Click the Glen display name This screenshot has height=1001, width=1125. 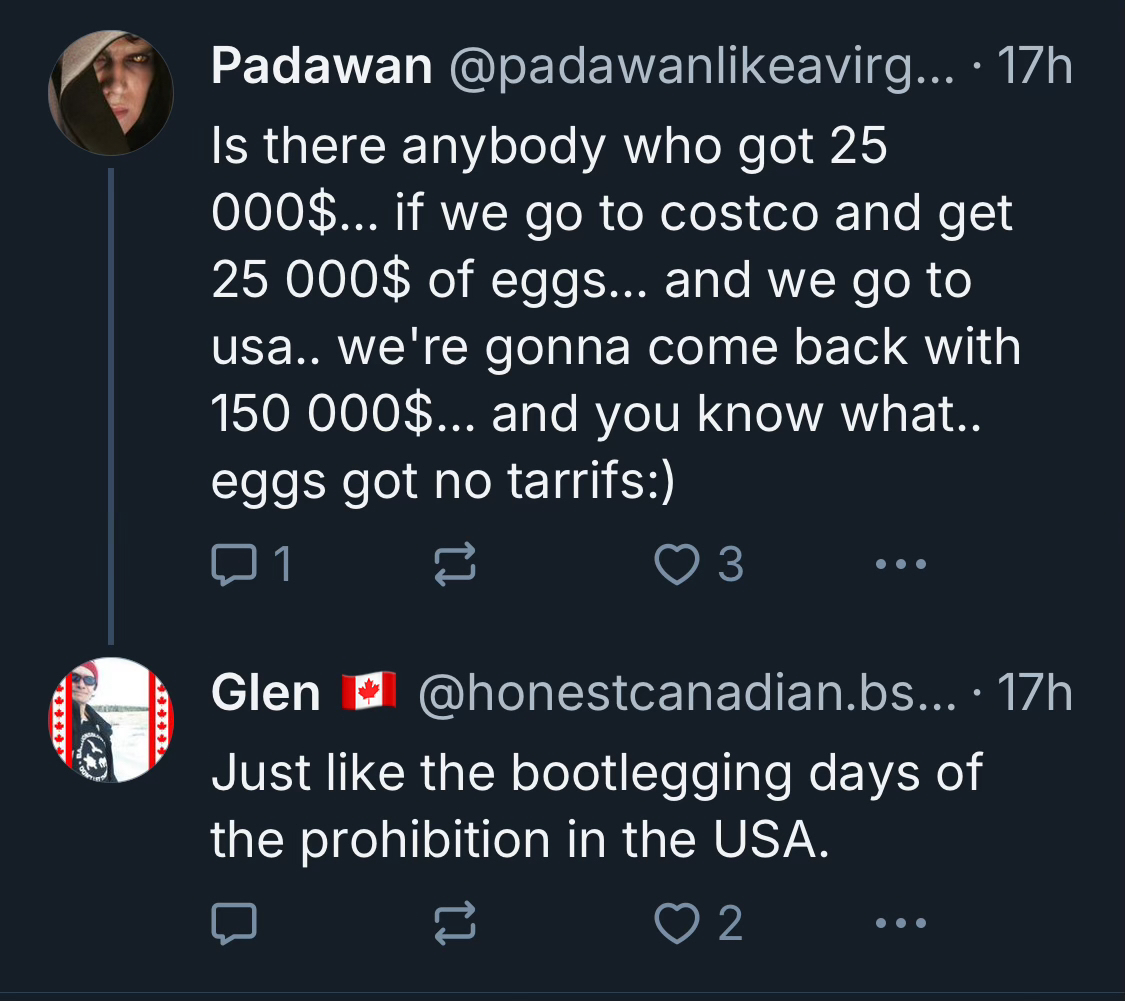(x=266, y=693)
